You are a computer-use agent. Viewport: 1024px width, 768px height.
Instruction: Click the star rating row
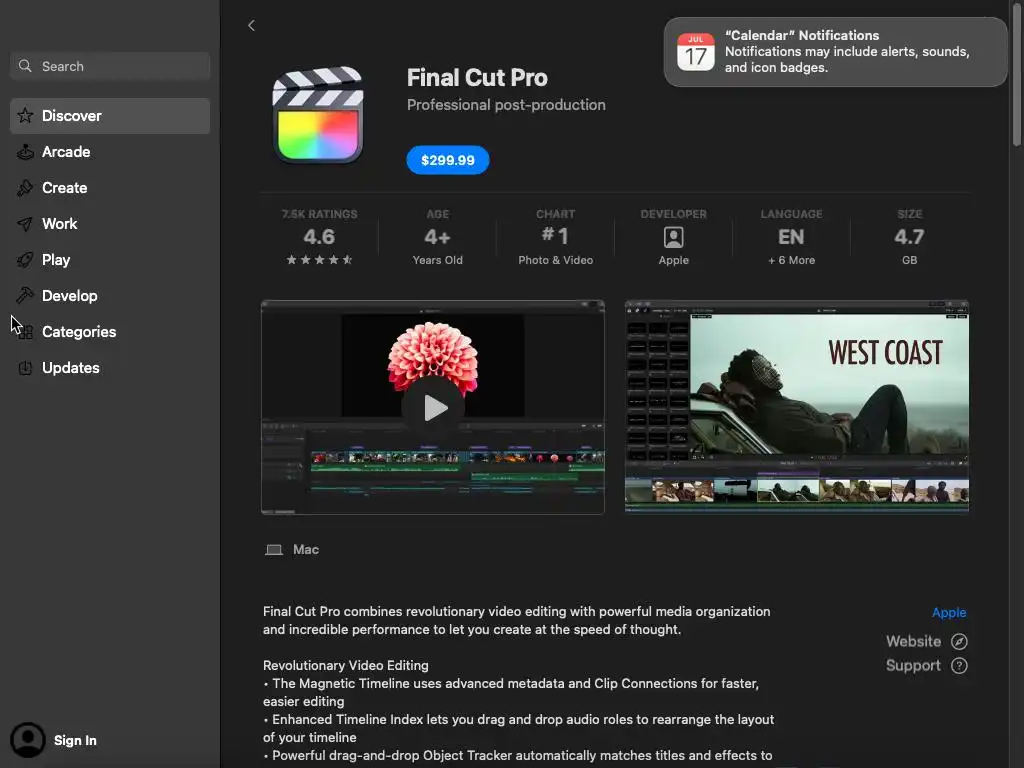319,260
